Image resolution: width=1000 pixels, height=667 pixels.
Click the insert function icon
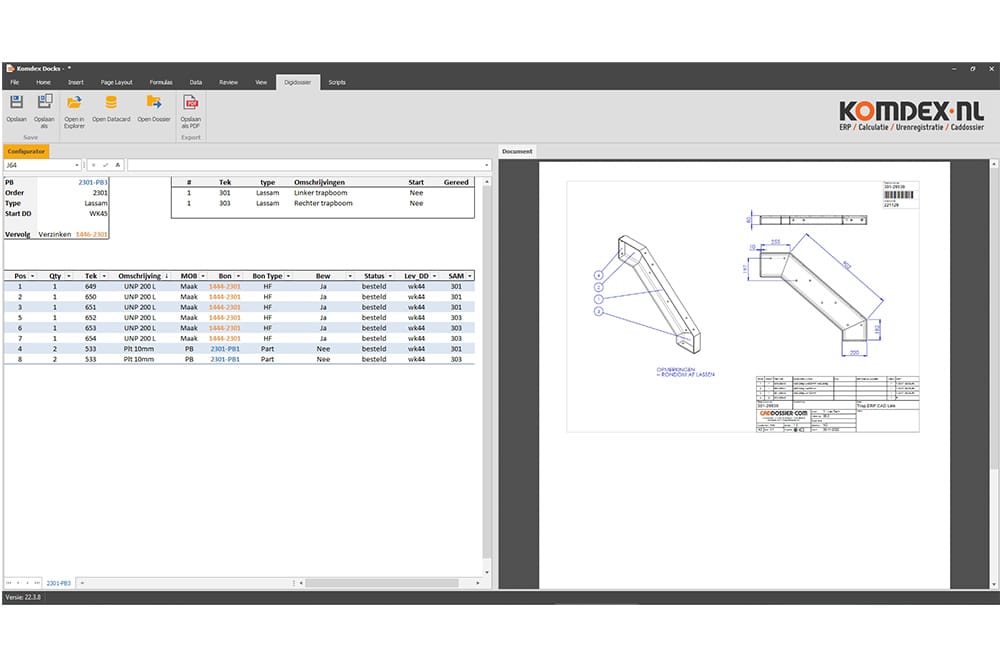click(117, 165)
